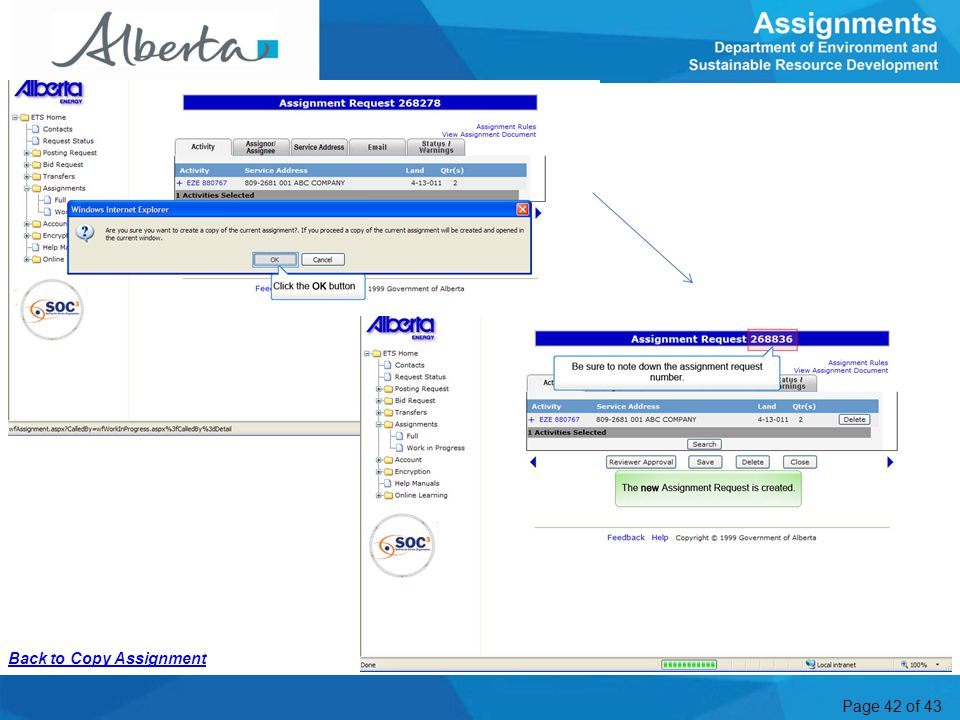Click OK in the Windows Internet Explorer dialog

tap(275, 260)
